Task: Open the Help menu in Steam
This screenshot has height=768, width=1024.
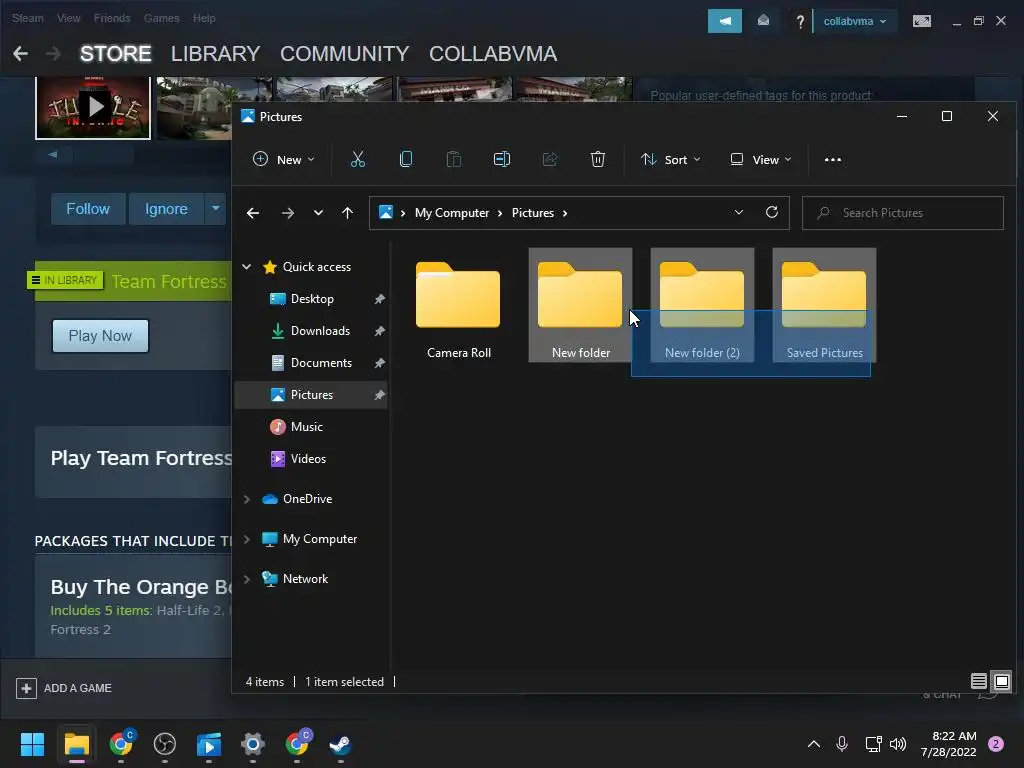Action: [x=204, y=18]
